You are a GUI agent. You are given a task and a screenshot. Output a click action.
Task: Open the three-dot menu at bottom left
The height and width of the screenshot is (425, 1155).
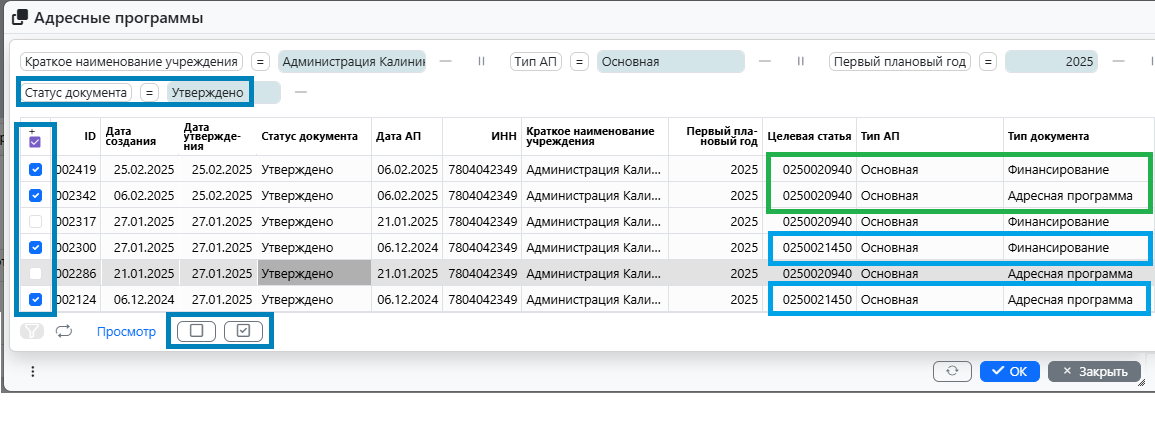[32, 371]
